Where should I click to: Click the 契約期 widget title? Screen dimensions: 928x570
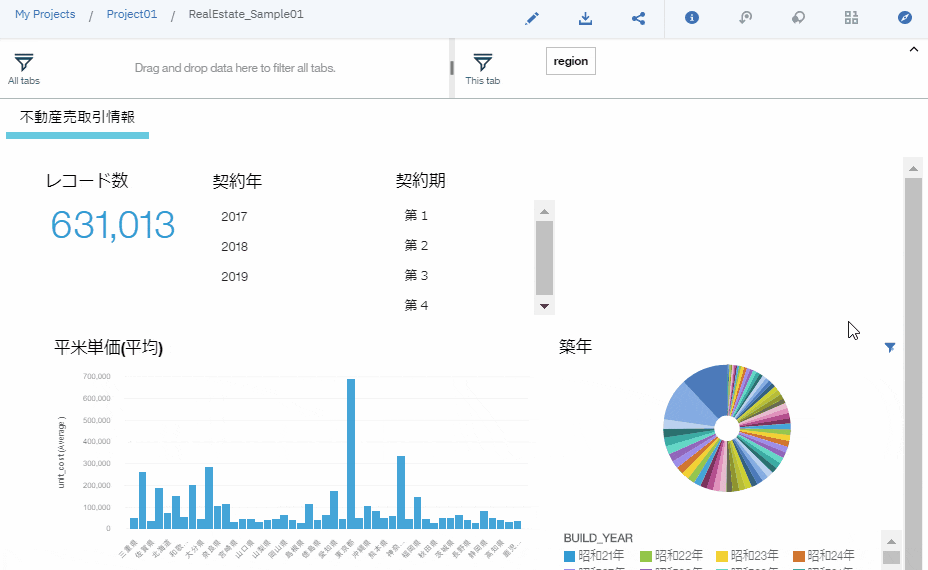coord(420,181)
